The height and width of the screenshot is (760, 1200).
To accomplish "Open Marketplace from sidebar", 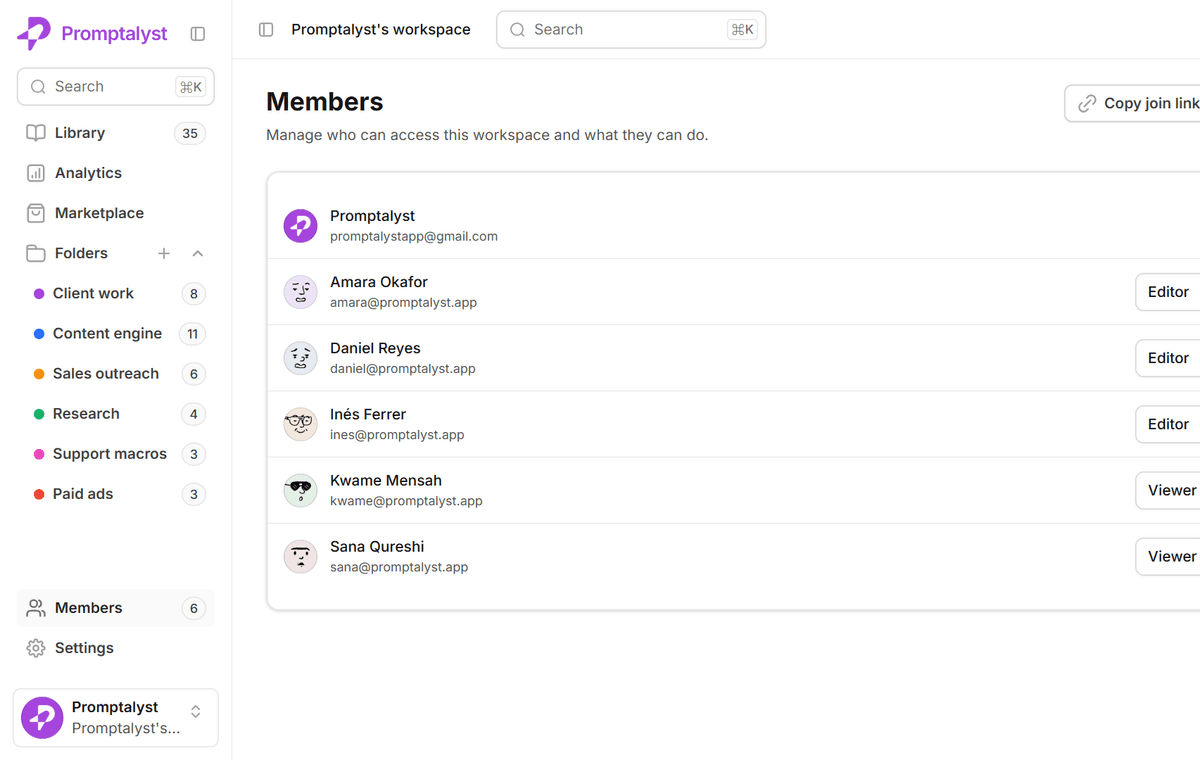I will click(116, 213).
